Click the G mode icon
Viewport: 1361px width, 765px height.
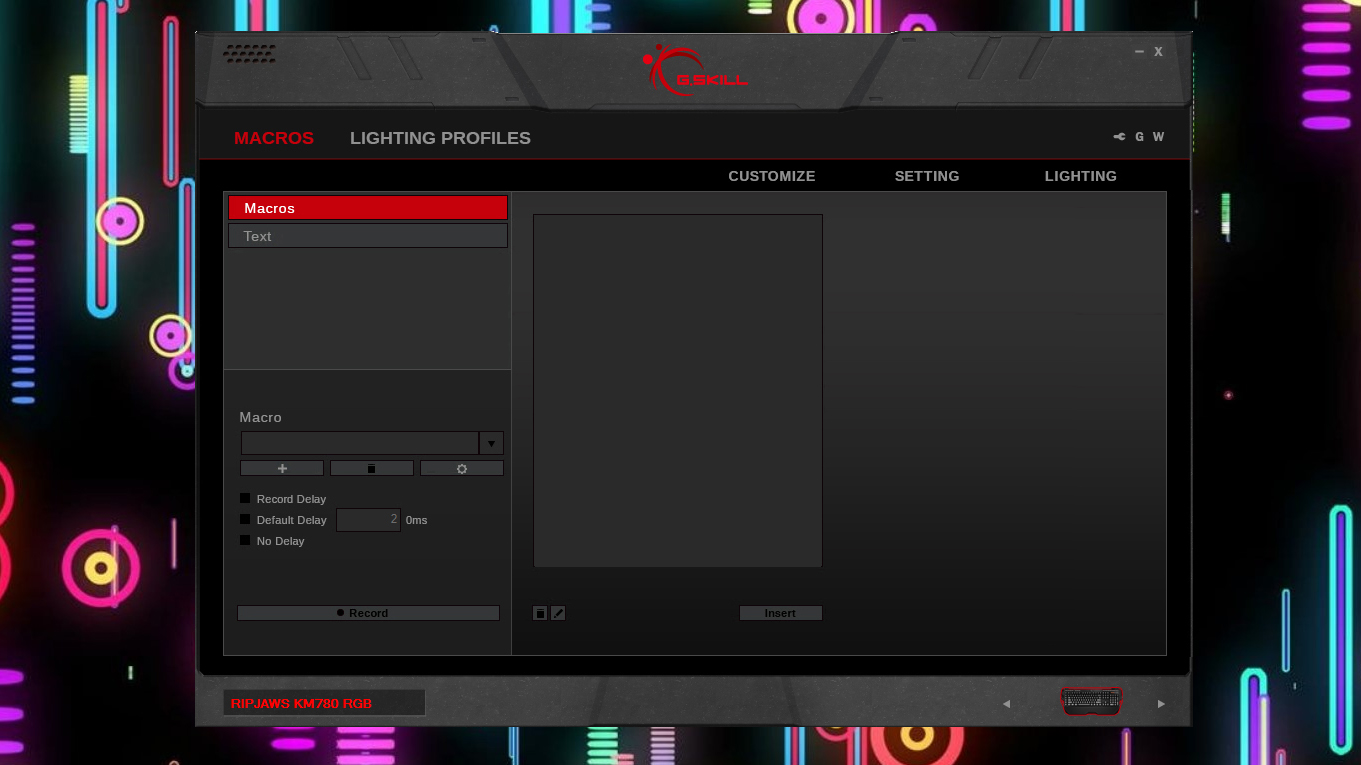point(1139,137)
